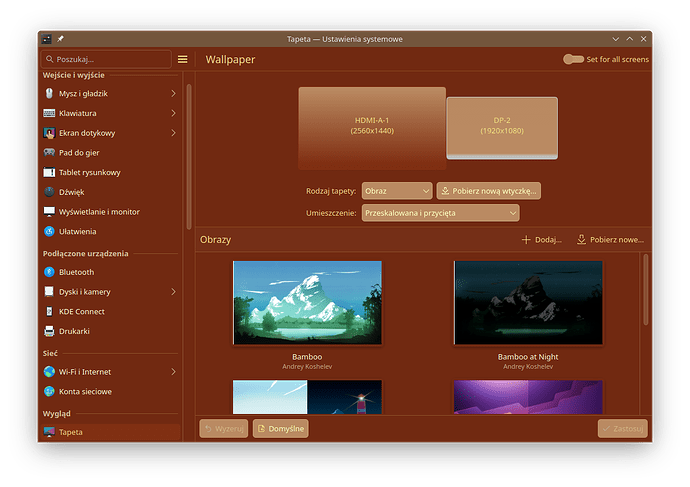Toggle Set for all screens switch

pyautogui.click(x=573, y=59)
